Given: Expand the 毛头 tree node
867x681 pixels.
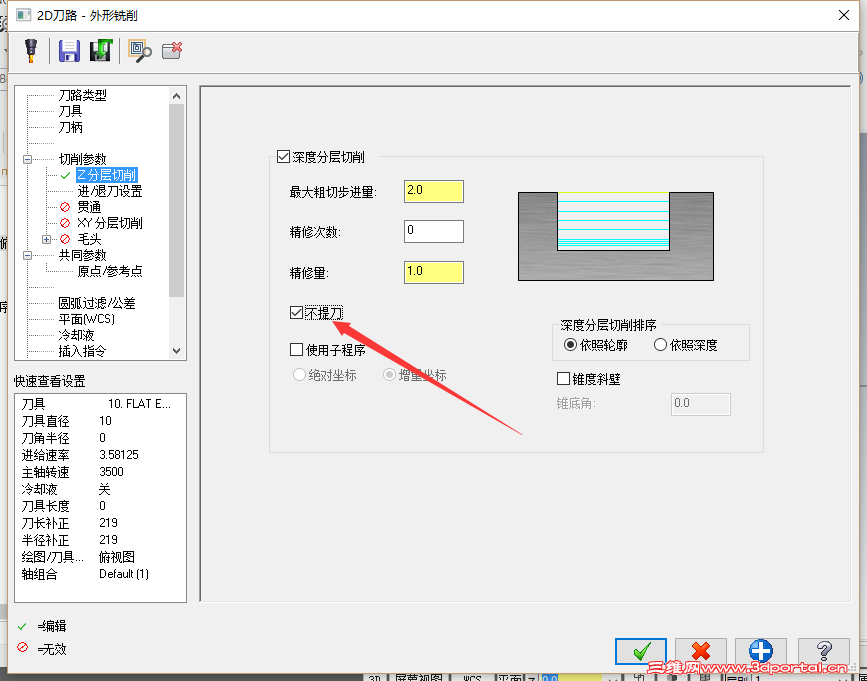Looking at the screenshot, I should click(x=45, y=239).
